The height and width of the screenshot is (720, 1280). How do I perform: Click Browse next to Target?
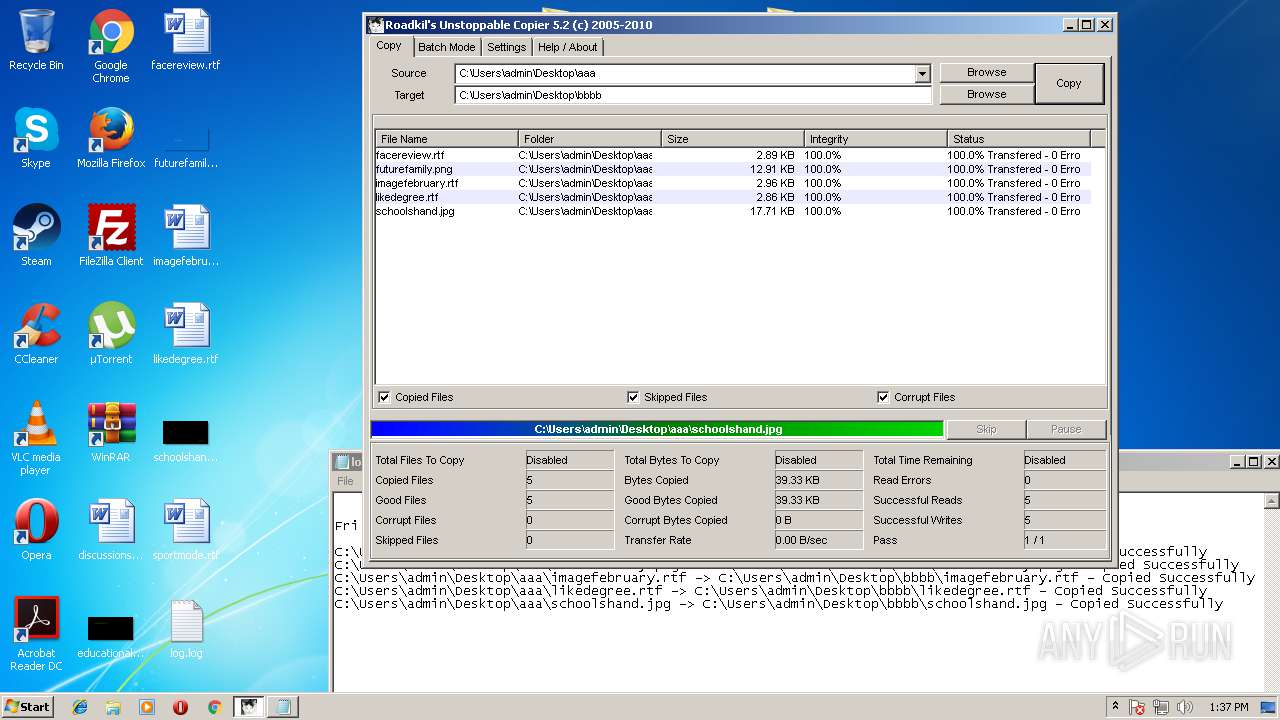click(986, 94)
